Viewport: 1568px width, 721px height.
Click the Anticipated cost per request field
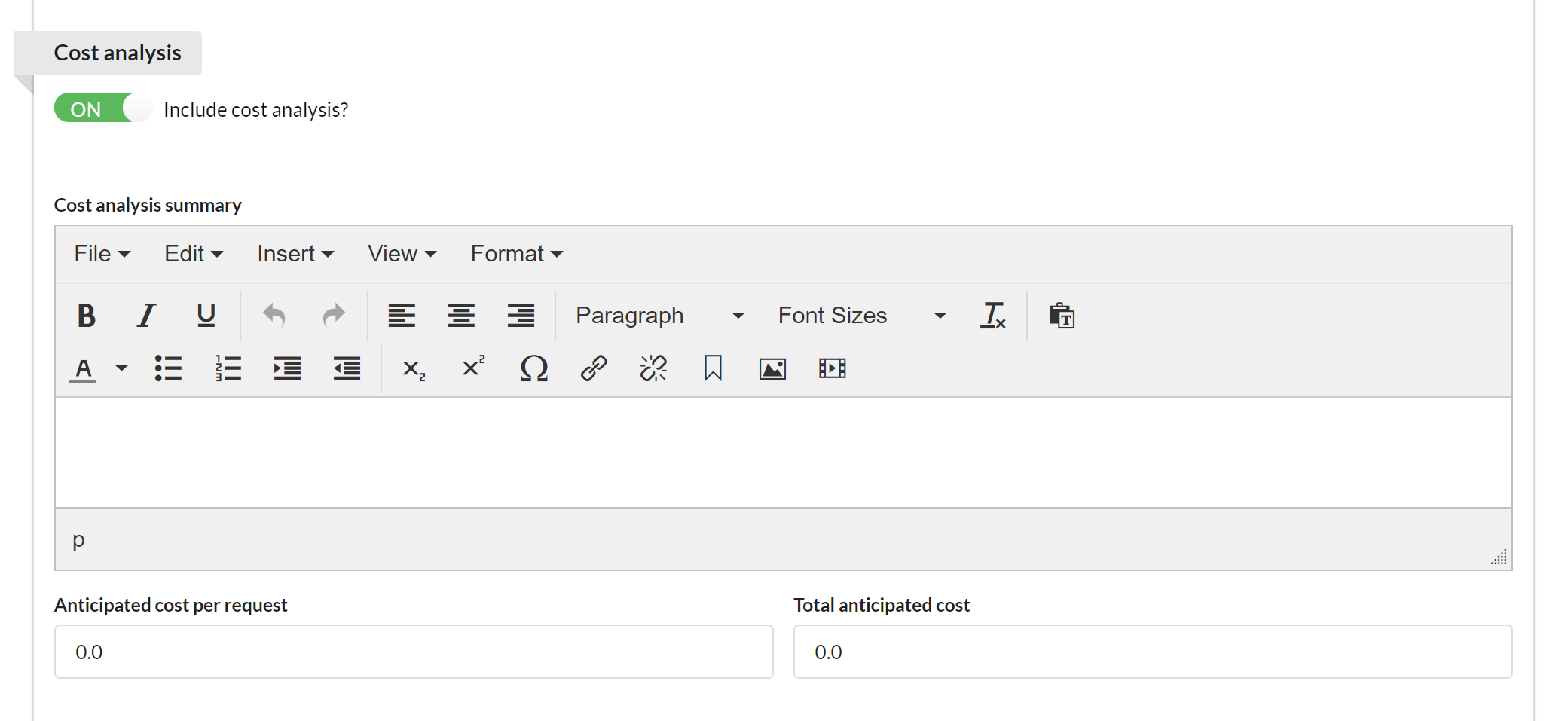[414, 652]
